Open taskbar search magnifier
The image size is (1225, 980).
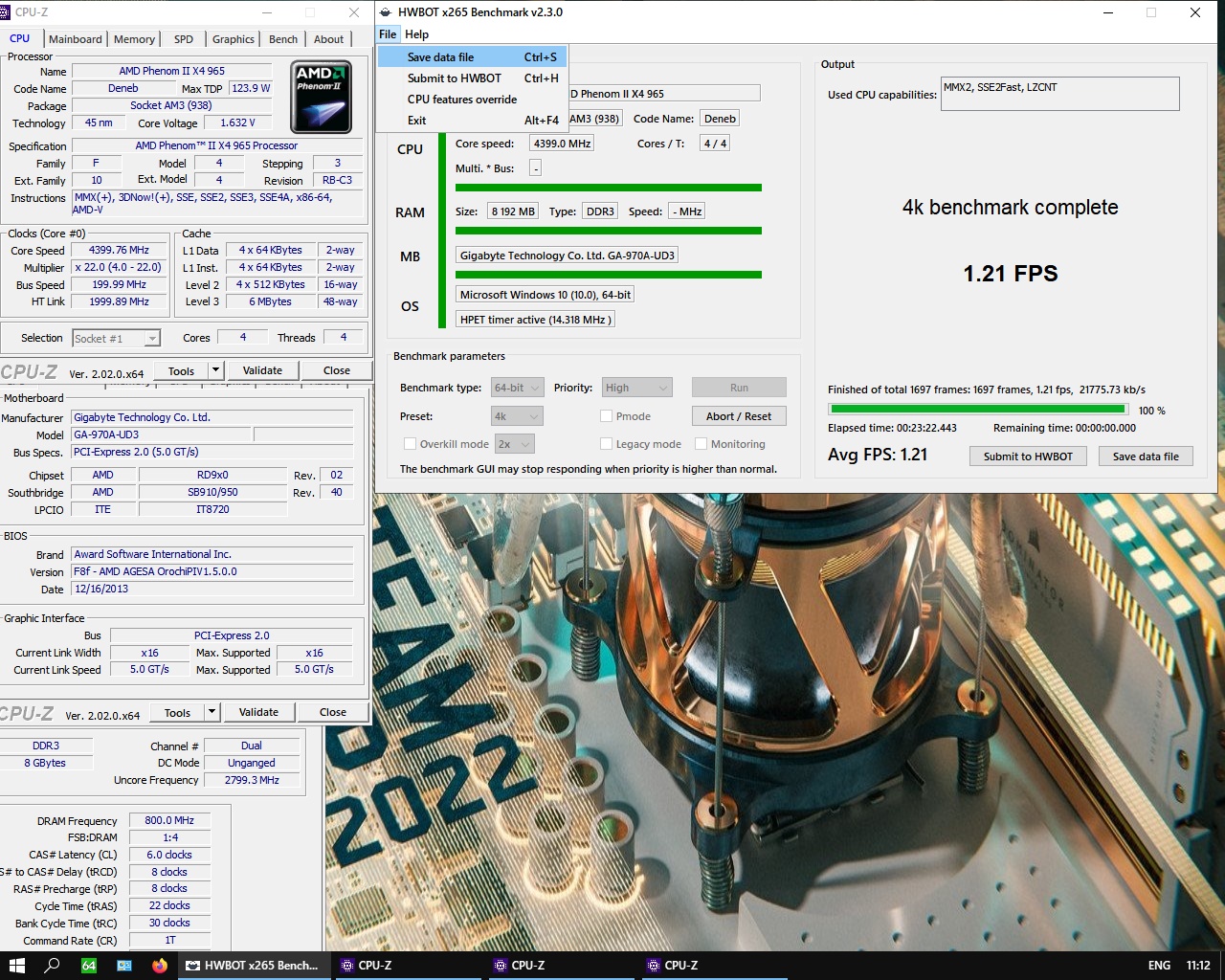[x=52, y=965]
